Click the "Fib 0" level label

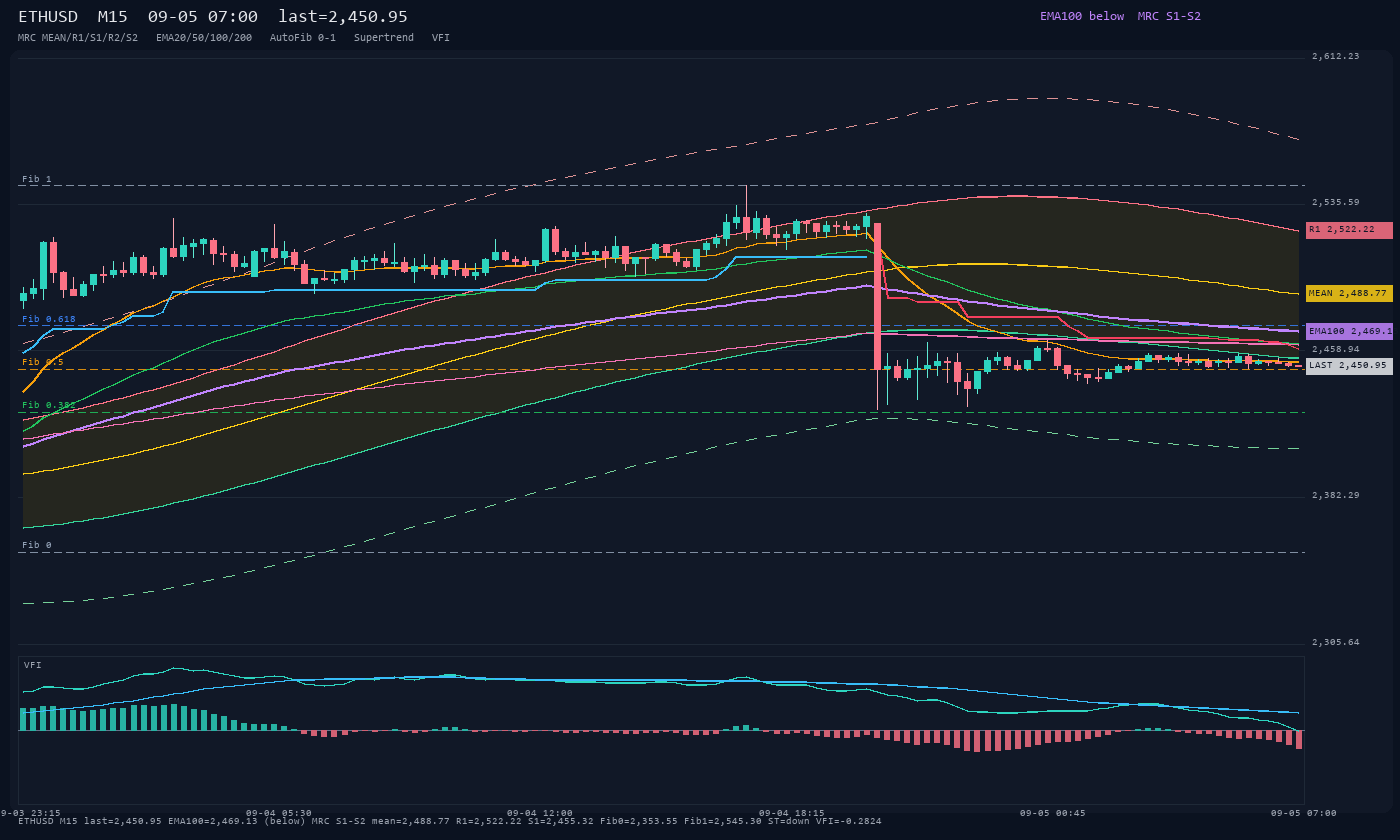(37, 546)
